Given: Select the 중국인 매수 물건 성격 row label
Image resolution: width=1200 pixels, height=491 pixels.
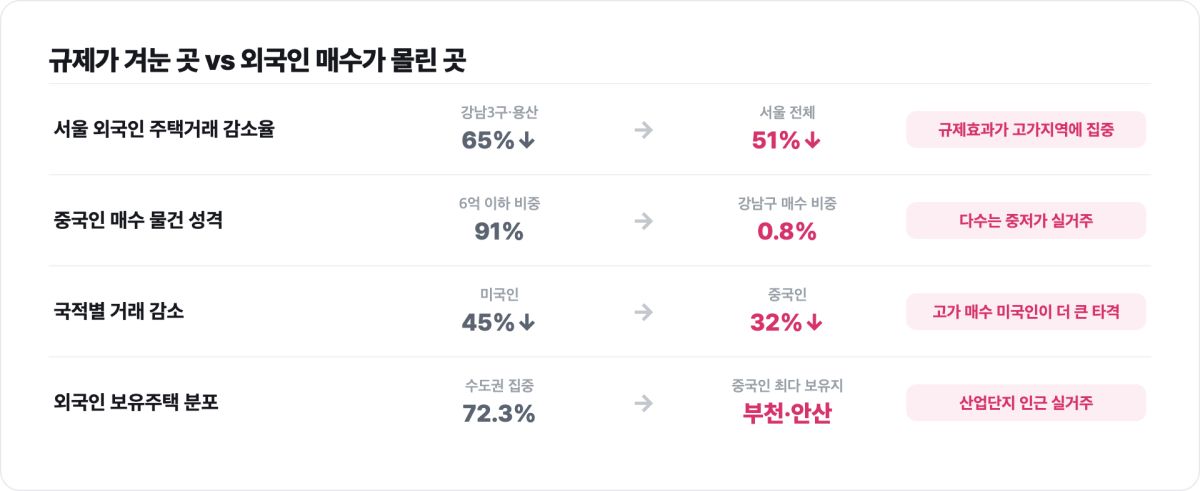Looking at the screenshot, I should [138, 220].
